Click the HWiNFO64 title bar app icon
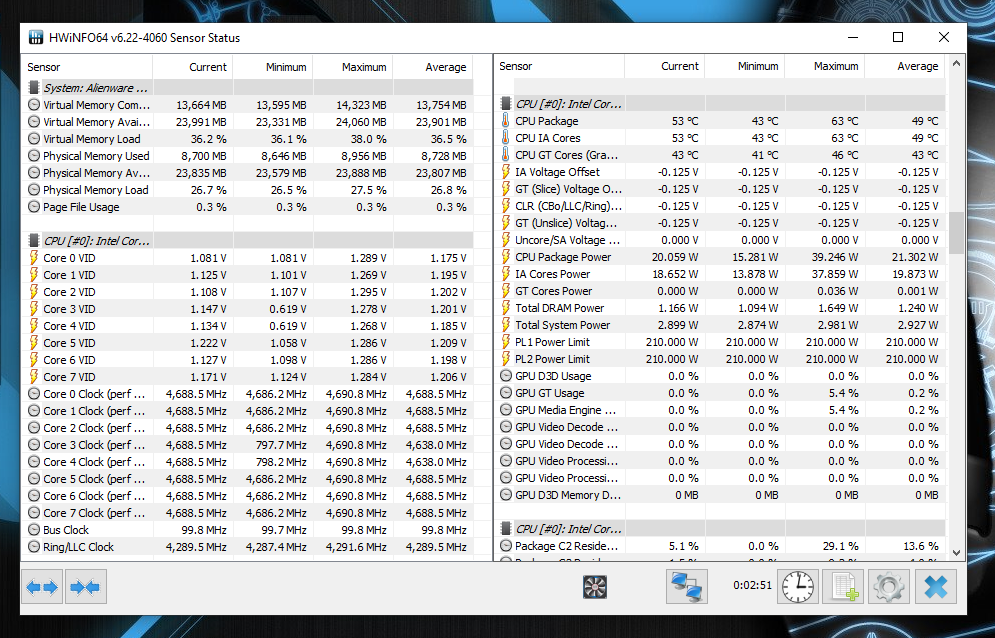 (36, 37)
